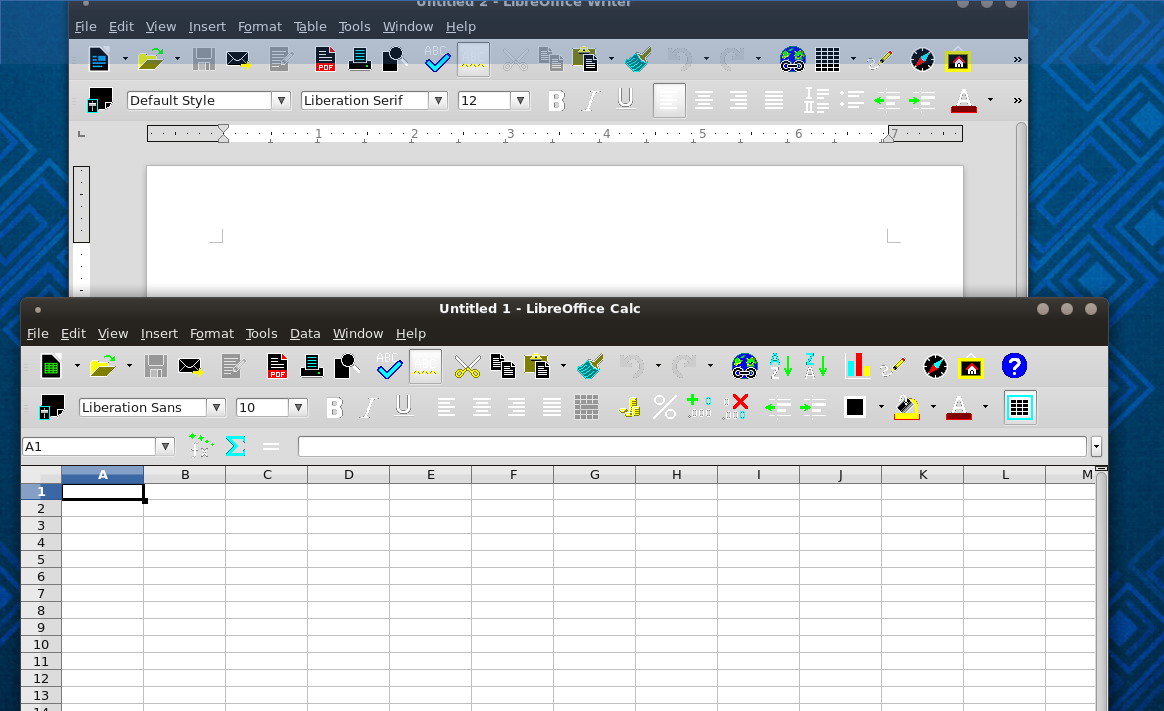
Task: Toggle Italic in Calc formatting bar
Action: tap(369, 407)
